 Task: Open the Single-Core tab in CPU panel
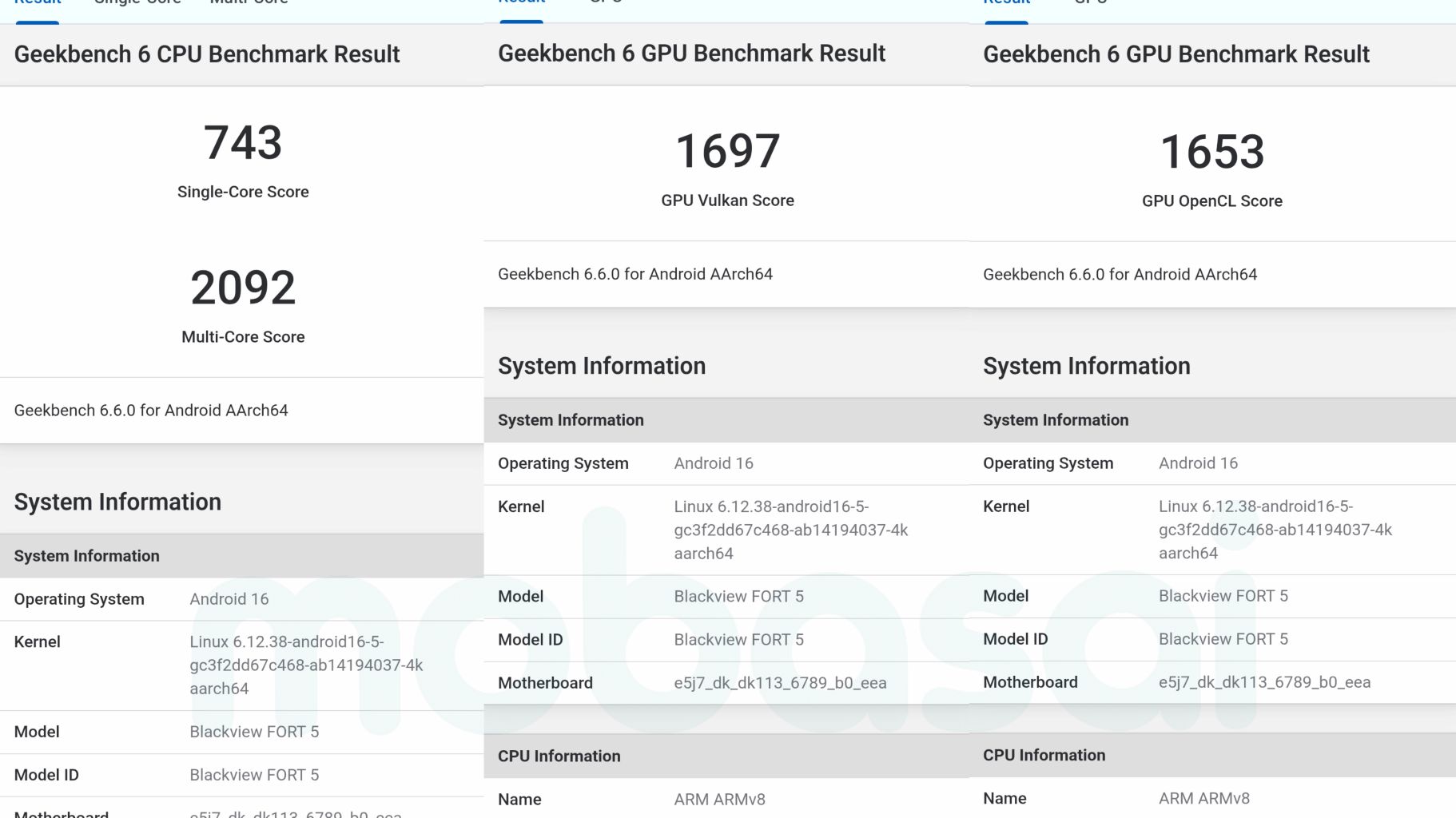[x=137, y=2]
